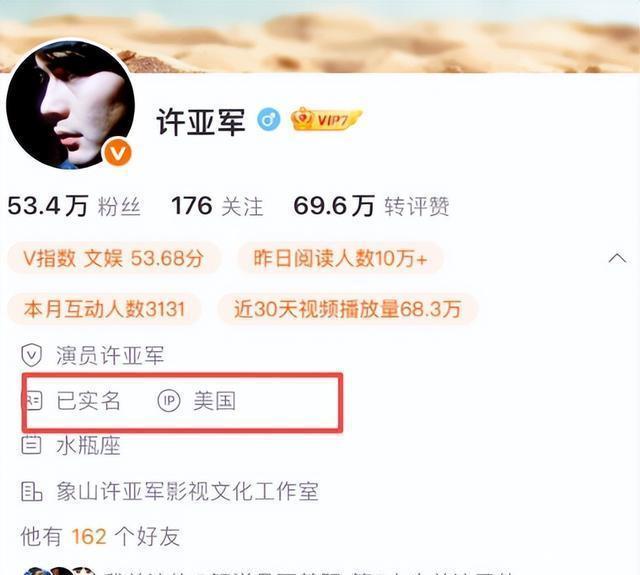Tap the building icon beside 象山许亚军影视文化工作室
Image resolution: width=640 pixels, height=575 pixels.
tap(31, 491)
